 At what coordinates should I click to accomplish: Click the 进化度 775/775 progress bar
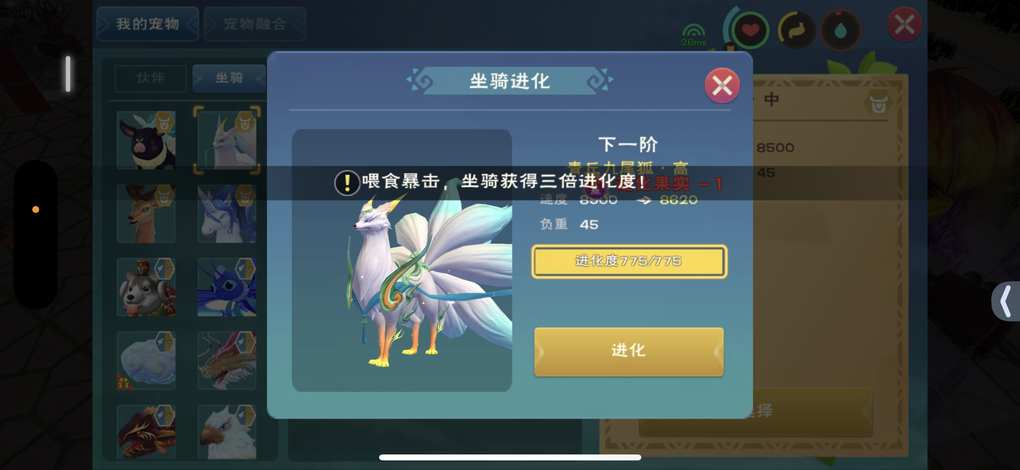(628, 261)
